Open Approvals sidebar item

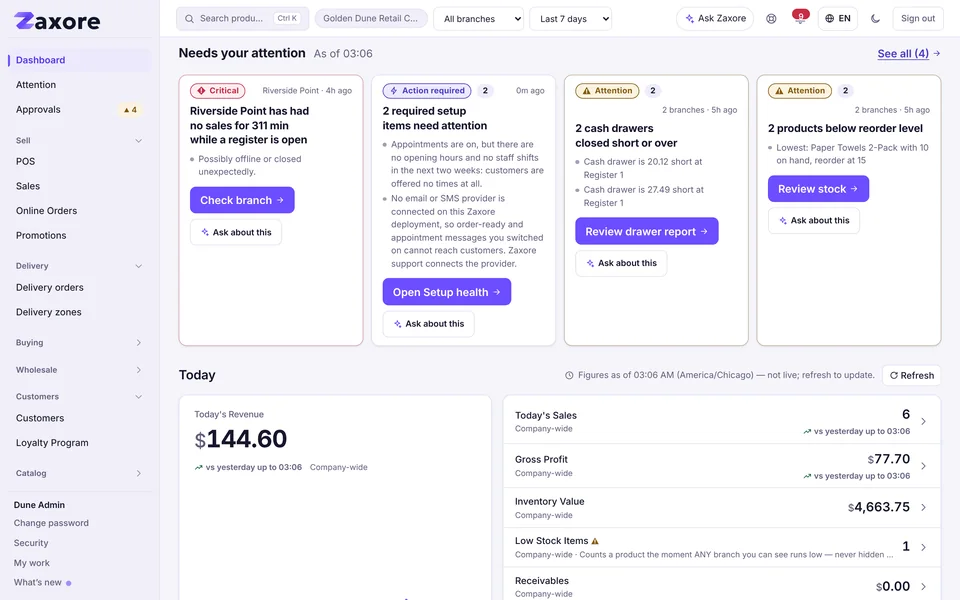point(79,110)
